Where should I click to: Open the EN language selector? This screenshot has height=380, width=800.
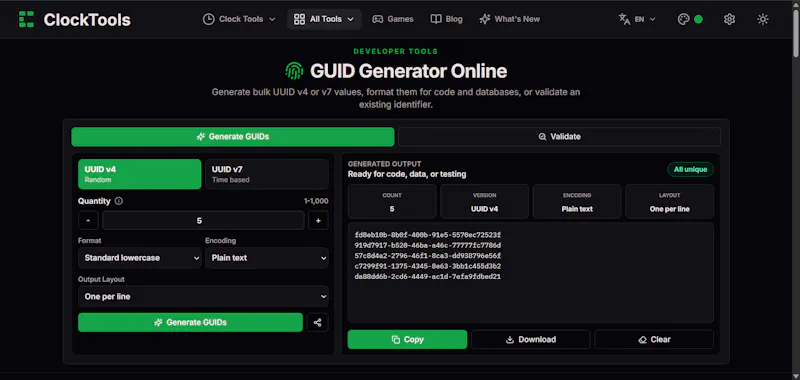click(637, 19)
